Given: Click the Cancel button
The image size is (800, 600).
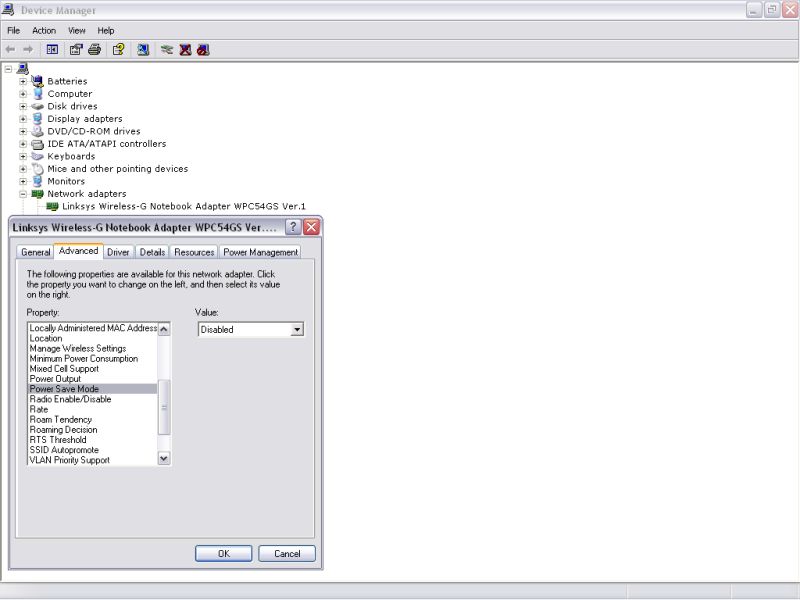Looking at the screenshot, I should tap(287, 554).
